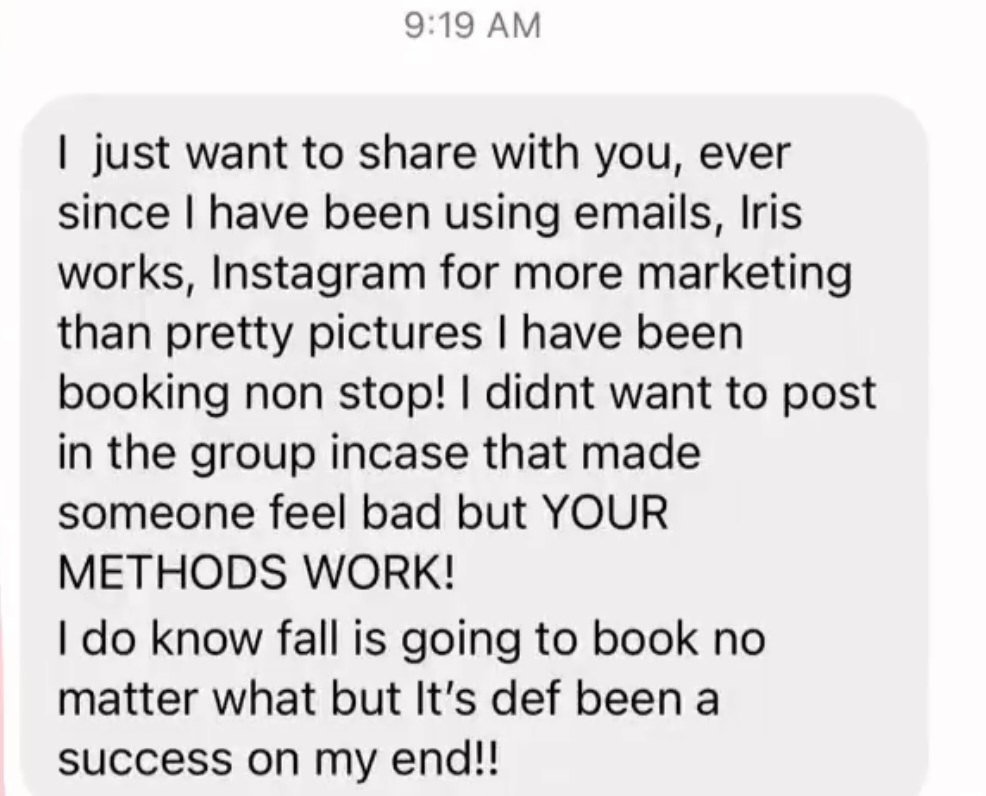Click the word "incase" in the message
The width and height of the screenshot is (986, 796).
point(400,453)
